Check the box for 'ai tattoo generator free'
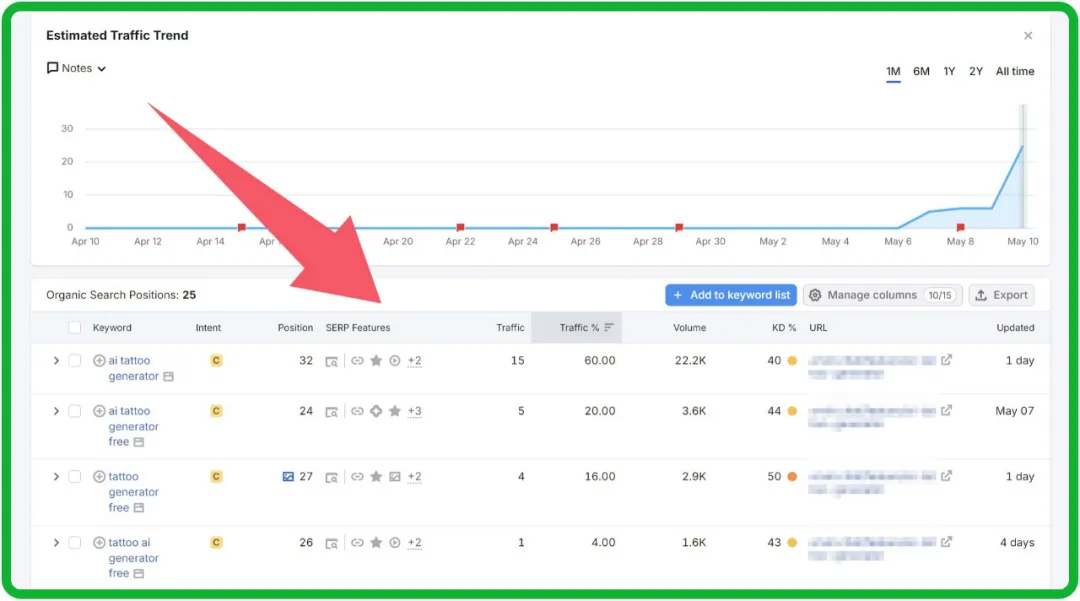Image resolution: width=1080 pixels, height=601 pixels. coord(75,411)
